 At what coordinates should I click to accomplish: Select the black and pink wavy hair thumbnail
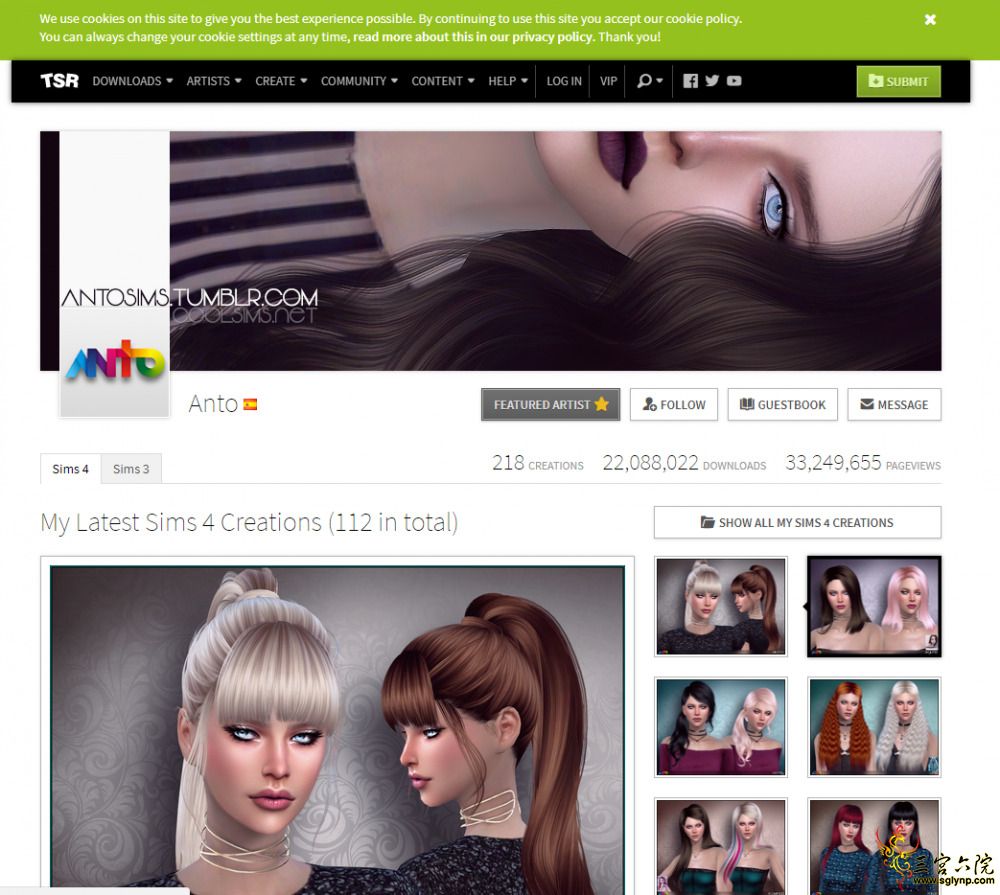click(x=721, y=727)
